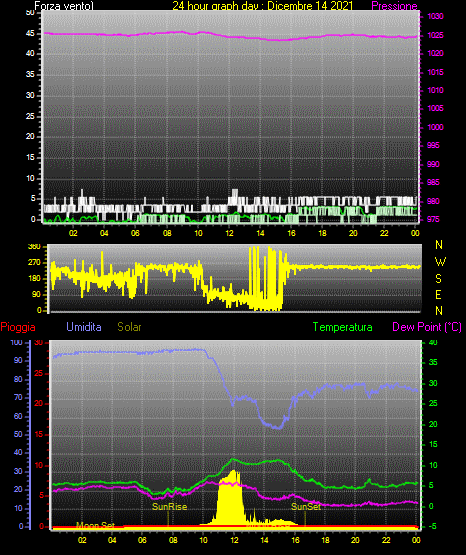Click the 24 hour graph day title
This screenshot has width=466, height=555.
tap(263, 6)
